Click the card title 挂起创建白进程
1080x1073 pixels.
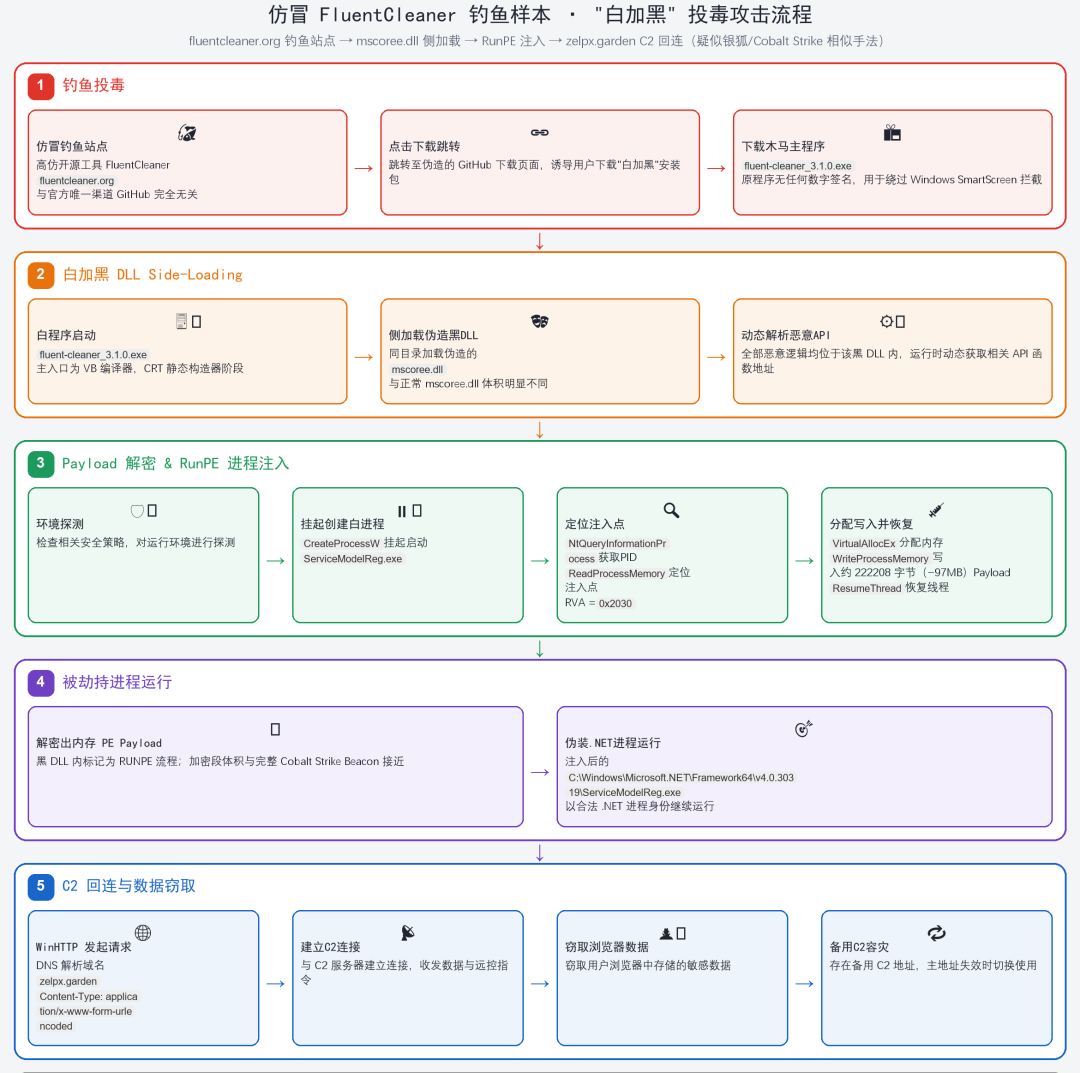click(x=342, y=524)
